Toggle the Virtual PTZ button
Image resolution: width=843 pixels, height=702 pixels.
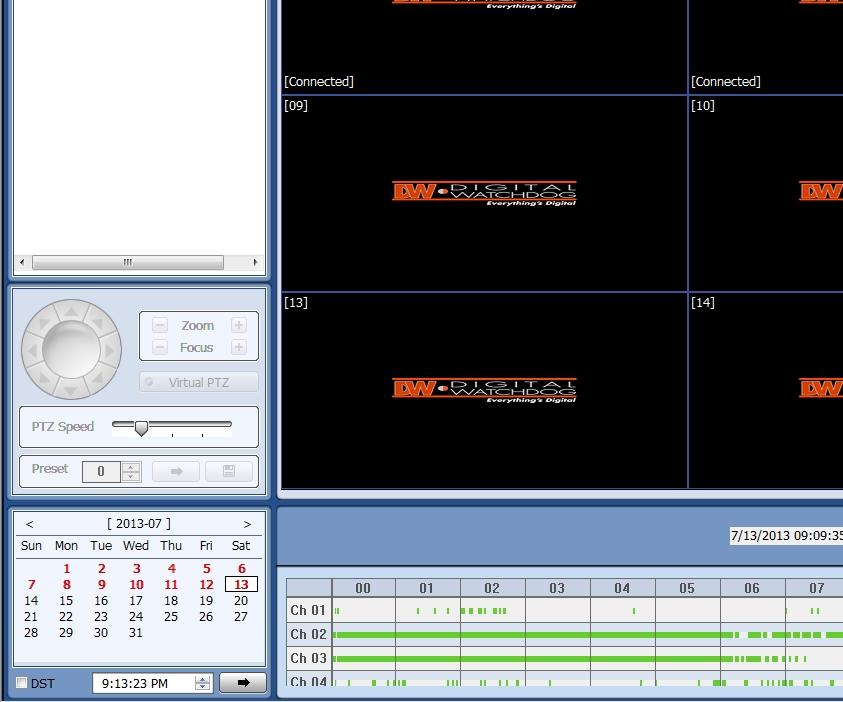(199, 382)
